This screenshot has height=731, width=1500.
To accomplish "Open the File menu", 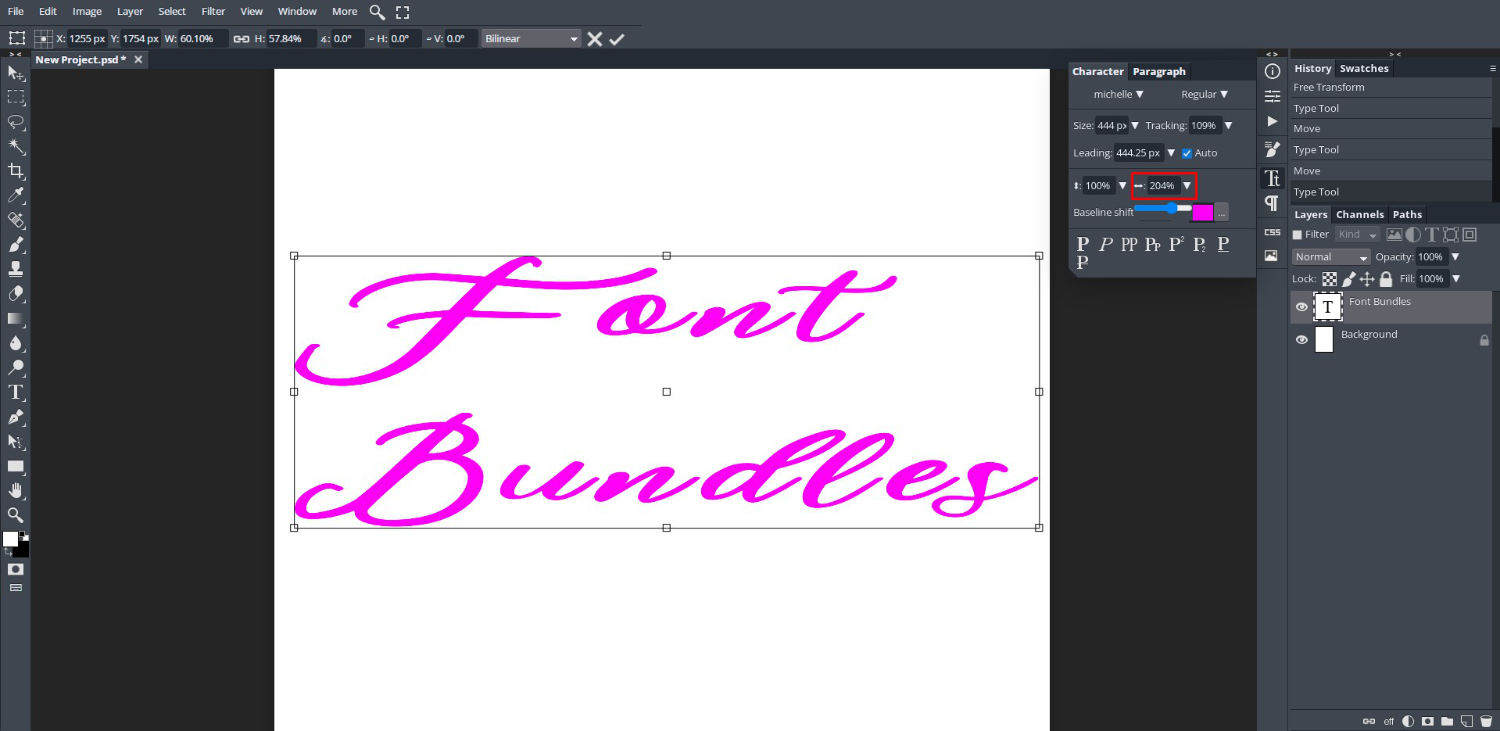I will click(x=16, y=12).
